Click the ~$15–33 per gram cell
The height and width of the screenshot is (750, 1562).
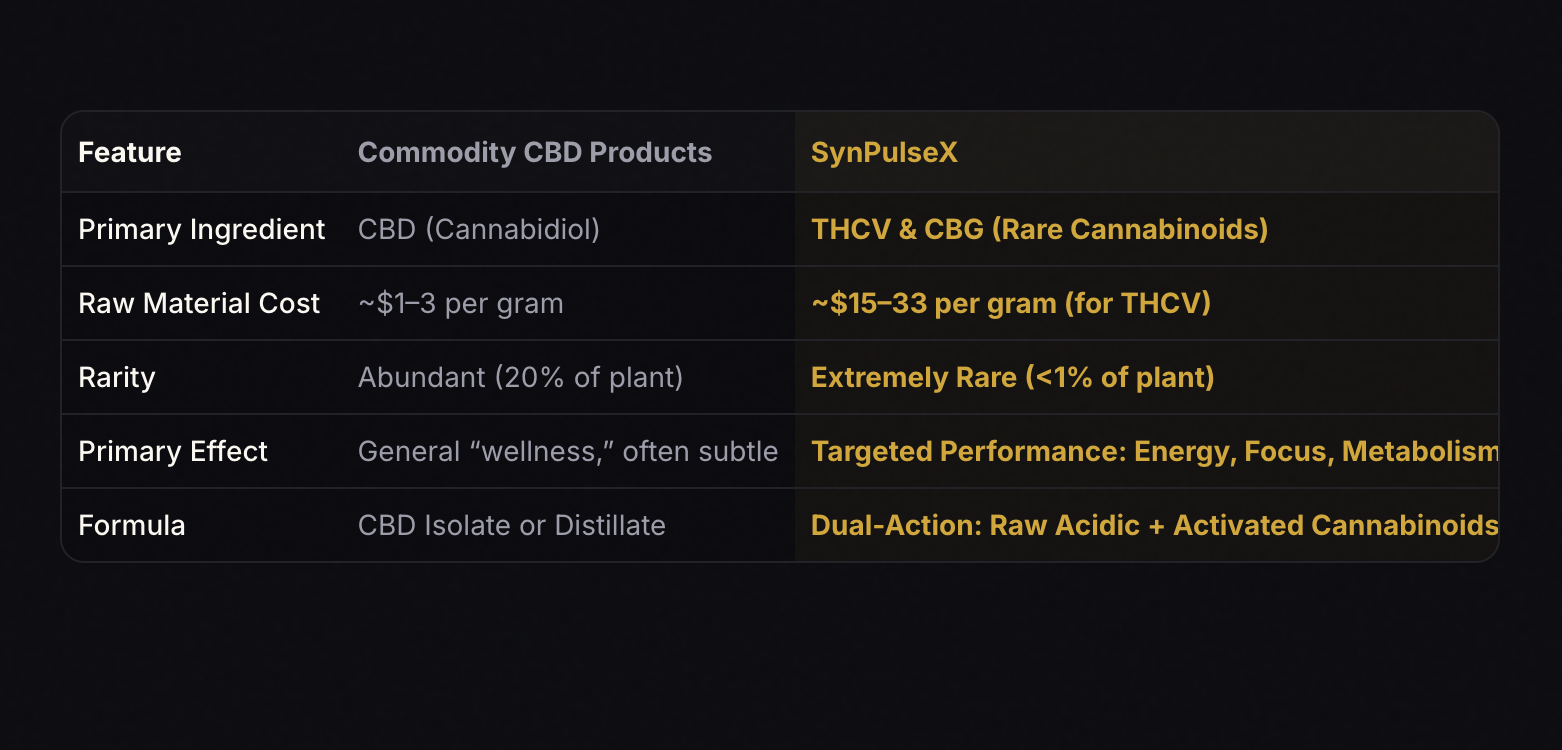pyautogui.click(x=1011, y=303)
